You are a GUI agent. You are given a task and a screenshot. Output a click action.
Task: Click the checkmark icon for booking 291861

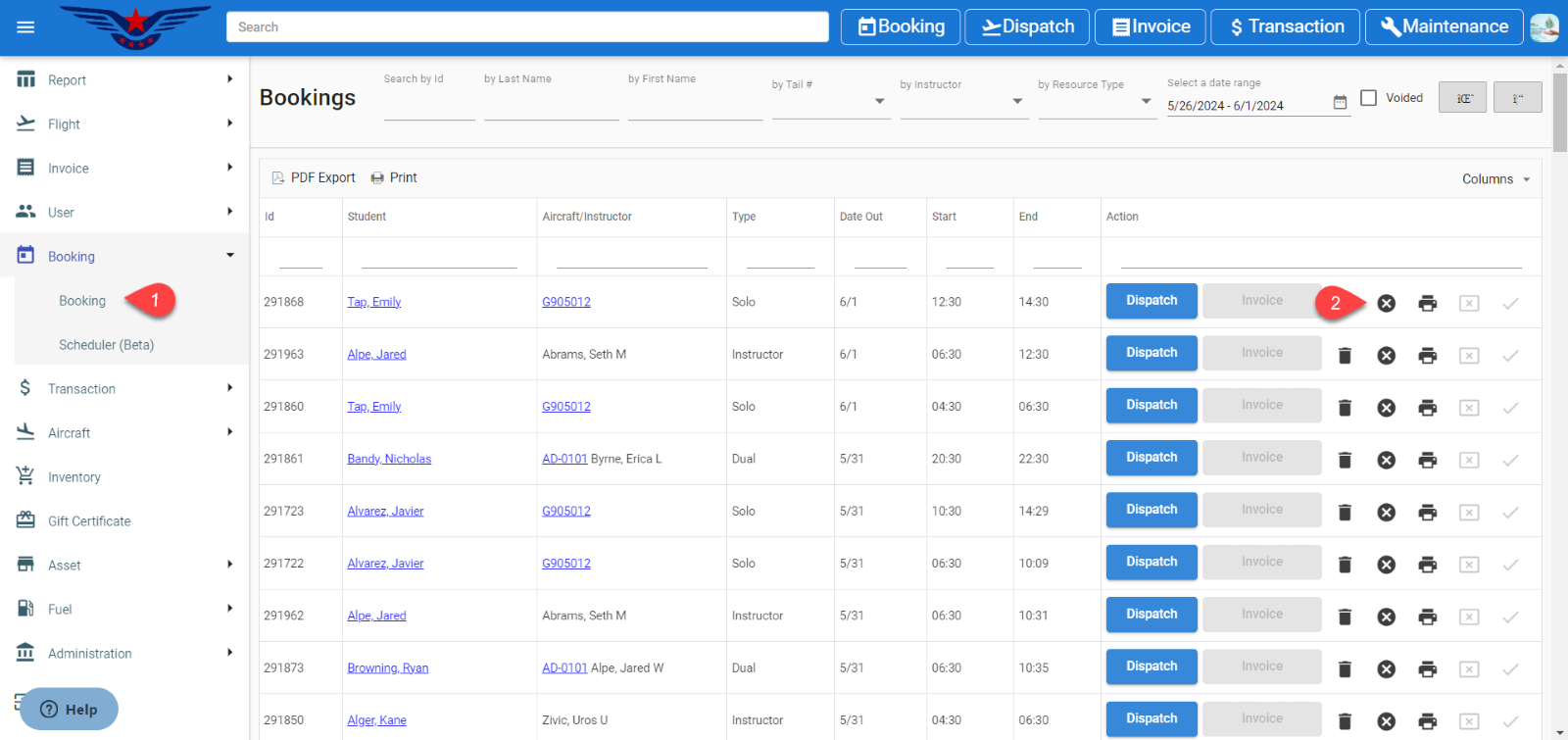[x=1510, y=460]
